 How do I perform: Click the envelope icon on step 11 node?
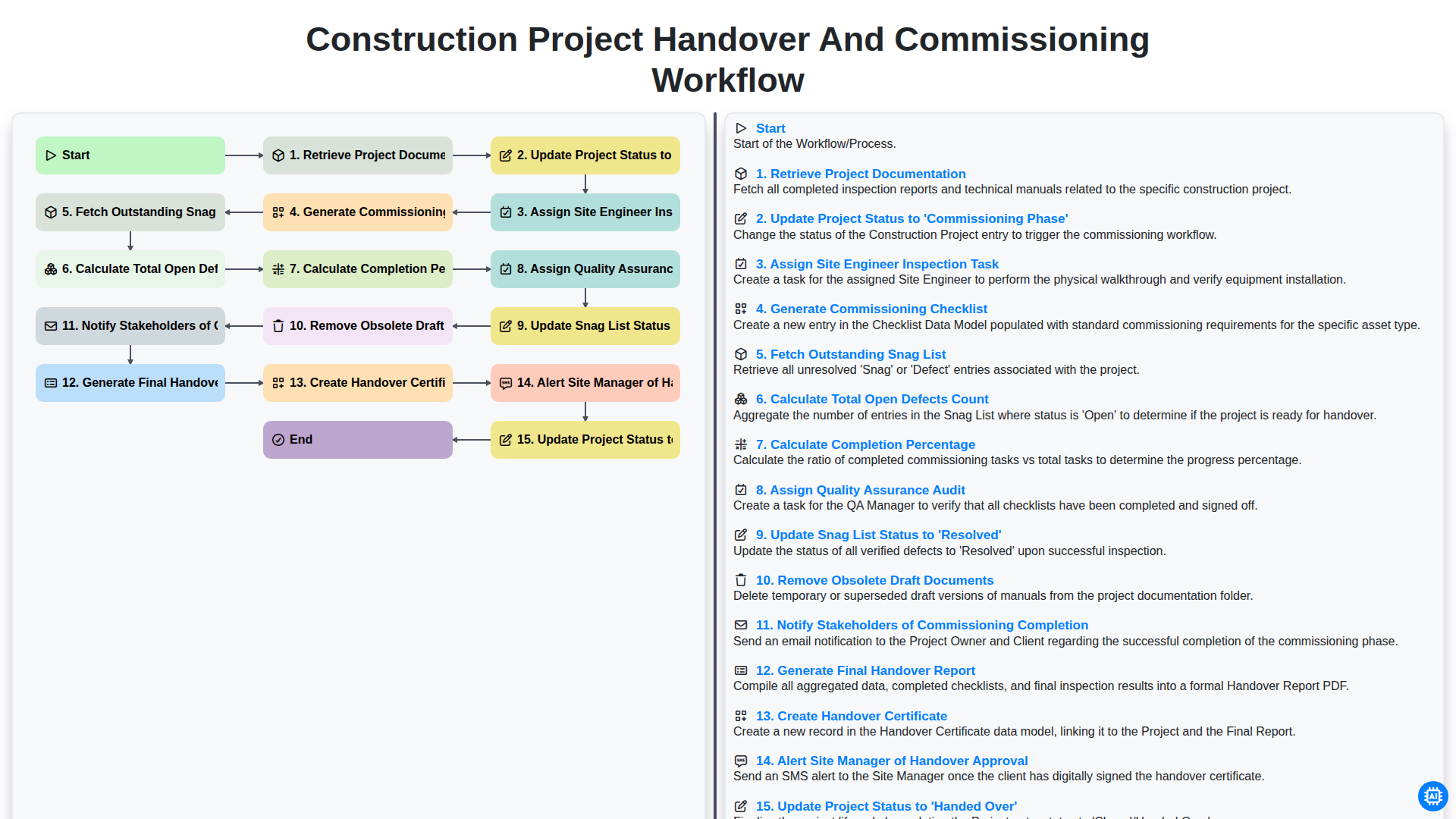[x=51, y=326]
